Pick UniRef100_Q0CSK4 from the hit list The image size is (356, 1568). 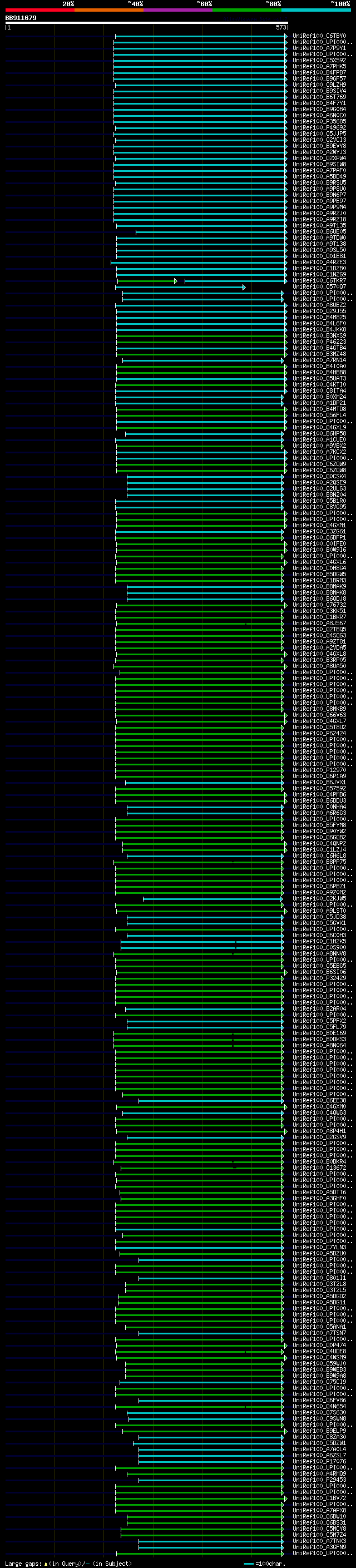point(319,476)
